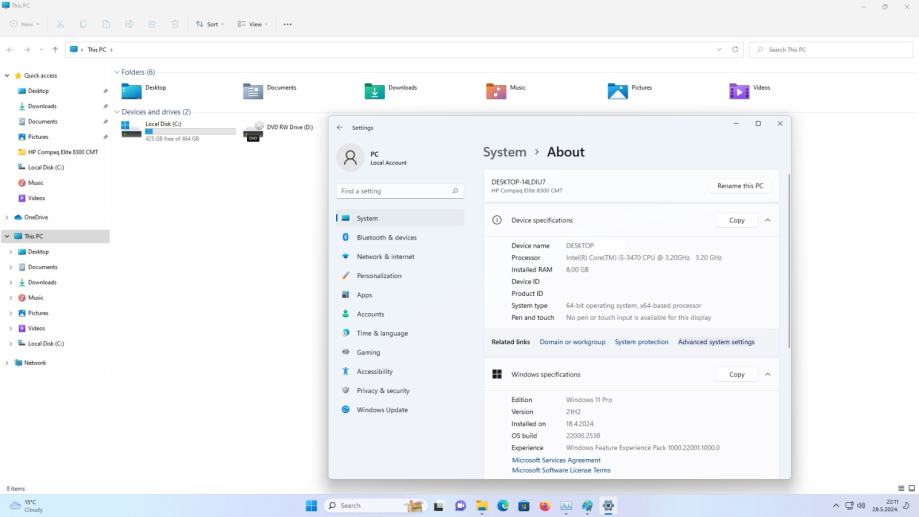Show hidden icons in the system tray
919x517 pixels.
pyautogui.click(x=835, y=506)
